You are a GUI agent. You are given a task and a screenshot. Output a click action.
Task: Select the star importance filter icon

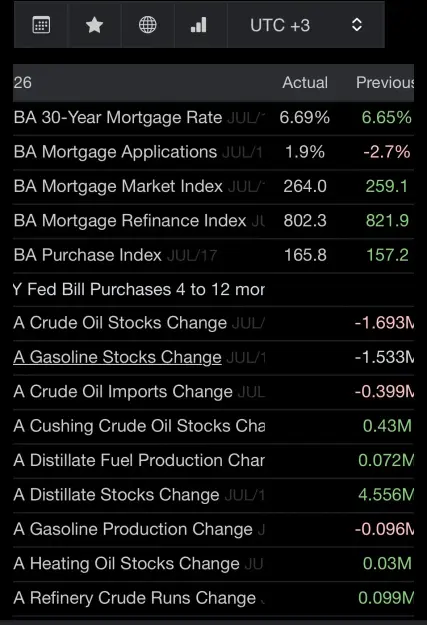pos(94,26)
